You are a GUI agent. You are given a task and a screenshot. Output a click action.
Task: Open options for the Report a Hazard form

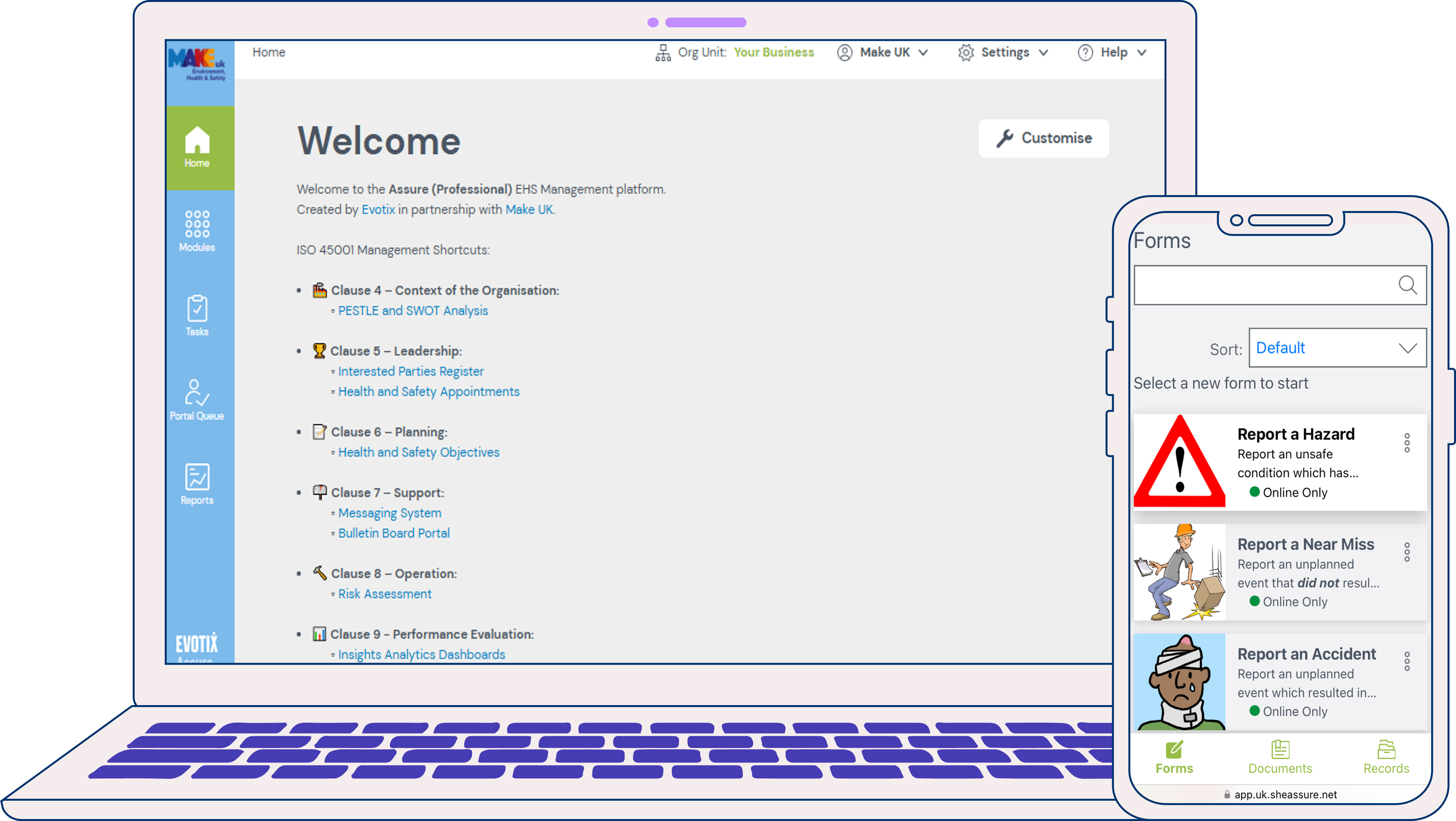pyautogui.click(x=1407, y=443)
